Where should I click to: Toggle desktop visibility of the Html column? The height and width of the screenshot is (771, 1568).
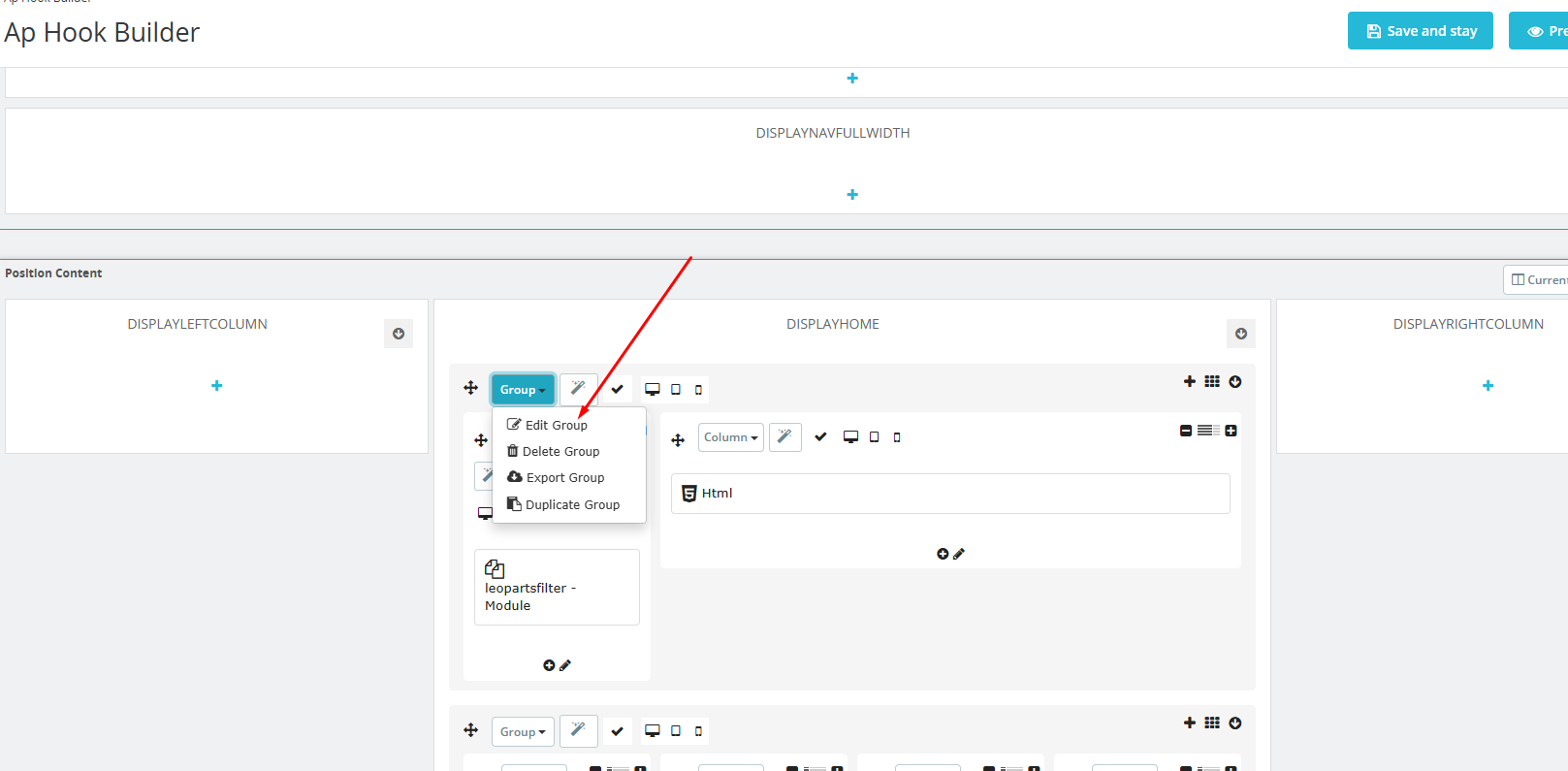pos(850,437)
